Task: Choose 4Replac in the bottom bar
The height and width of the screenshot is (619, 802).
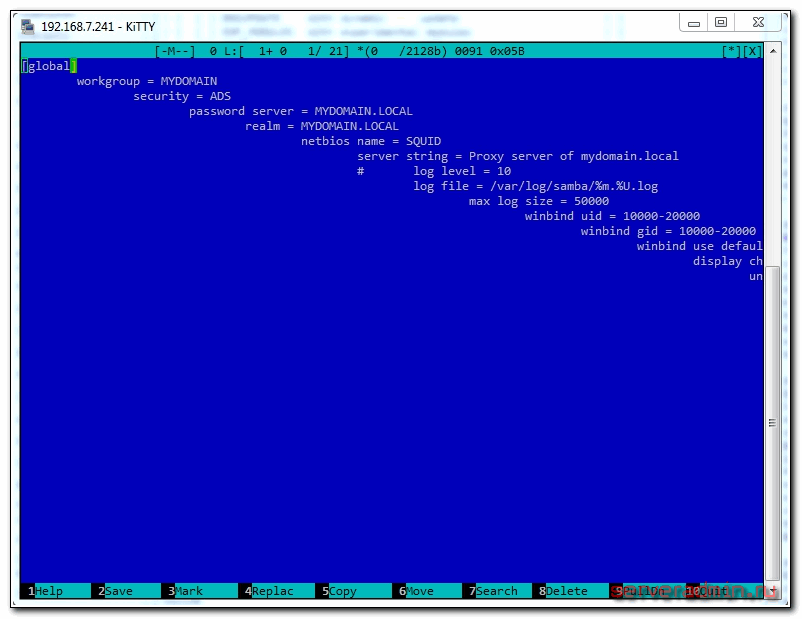Action: [x=268, y=591]
